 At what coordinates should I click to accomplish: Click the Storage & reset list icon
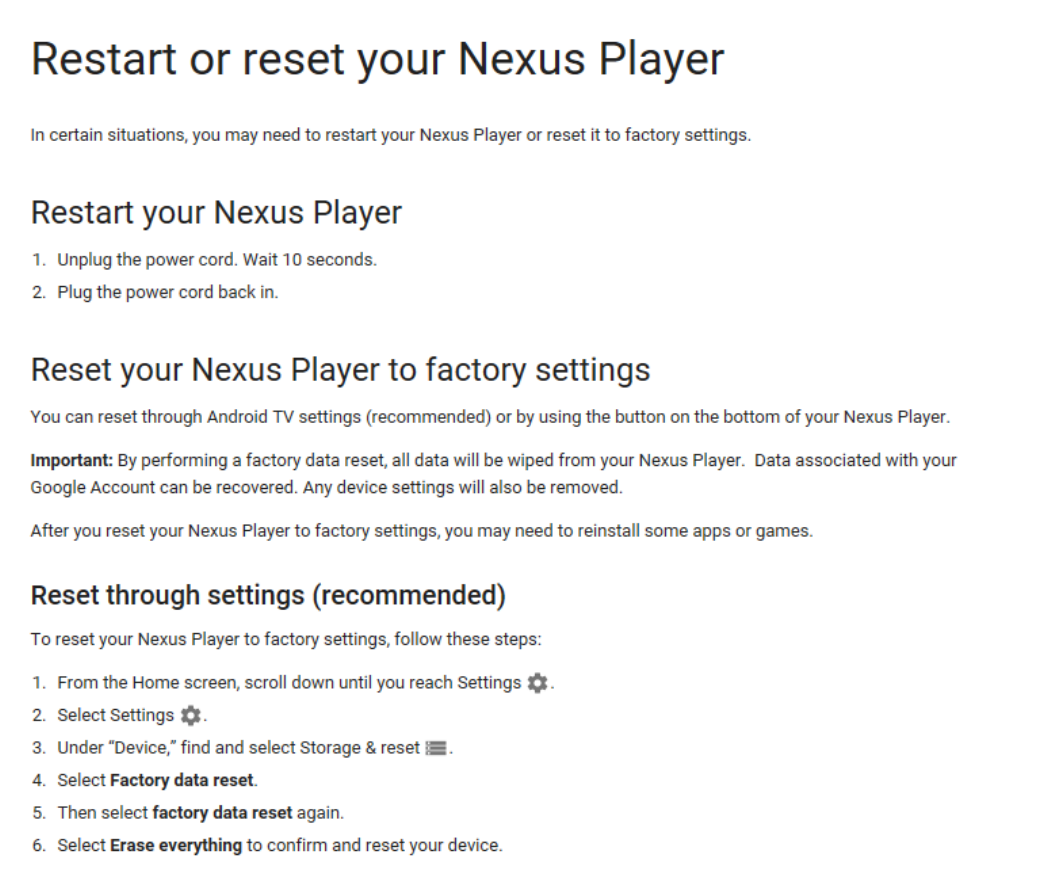click(x=436, y=748)
